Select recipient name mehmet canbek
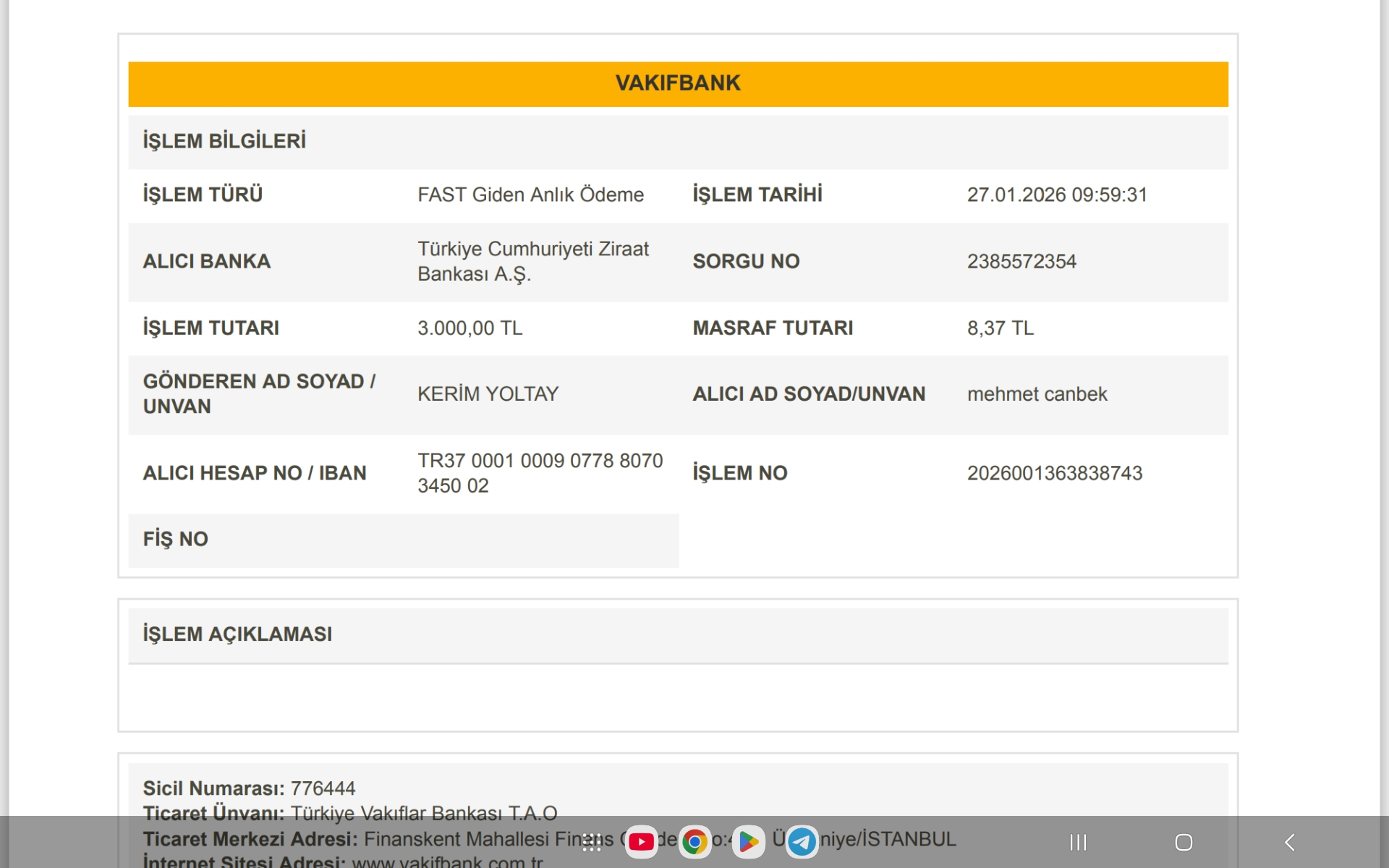Screen dimensions: 1389x868 [1037, 394]
